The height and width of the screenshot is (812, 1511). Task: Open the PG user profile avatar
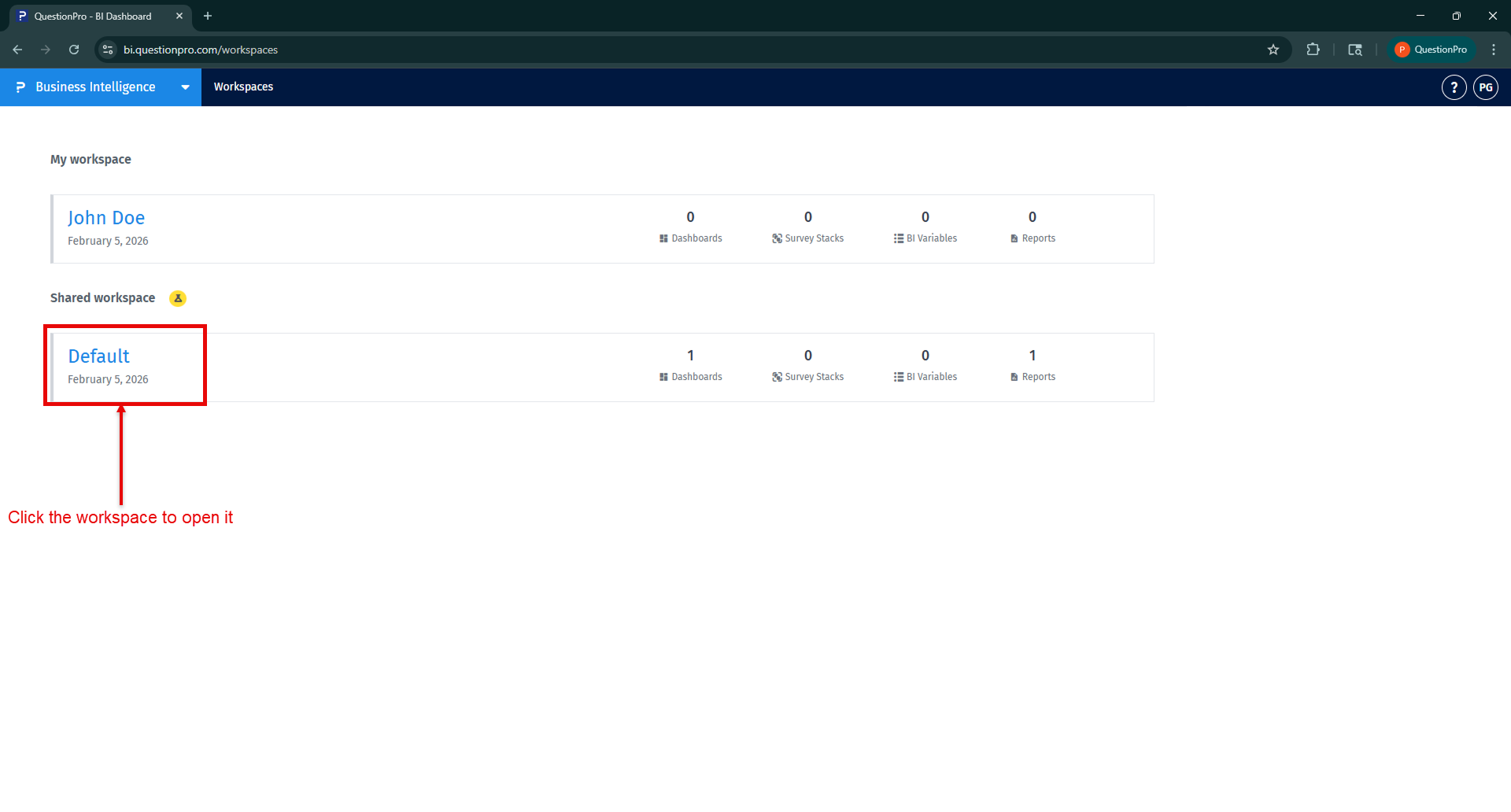click(1485, 87)
